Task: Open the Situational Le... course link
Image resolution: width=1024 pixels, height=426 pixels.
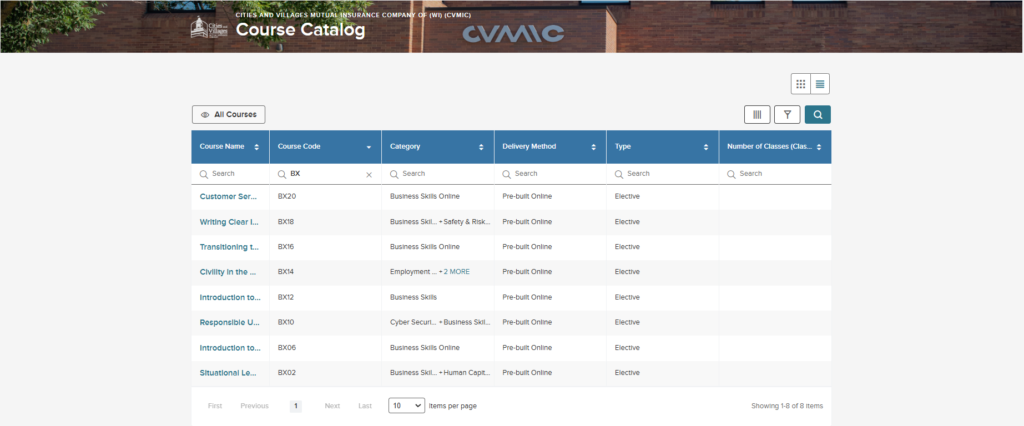Action: [x=230, y=372]
